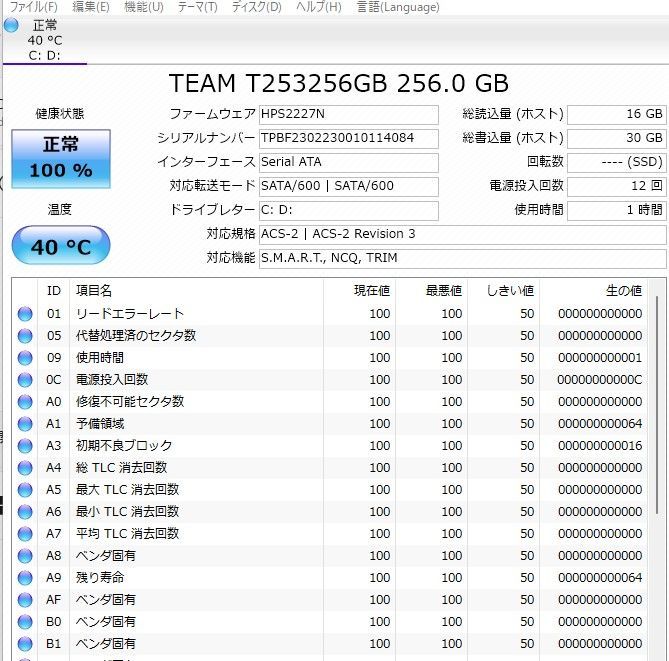Click the interface field Serial ATA

point(349,162)
